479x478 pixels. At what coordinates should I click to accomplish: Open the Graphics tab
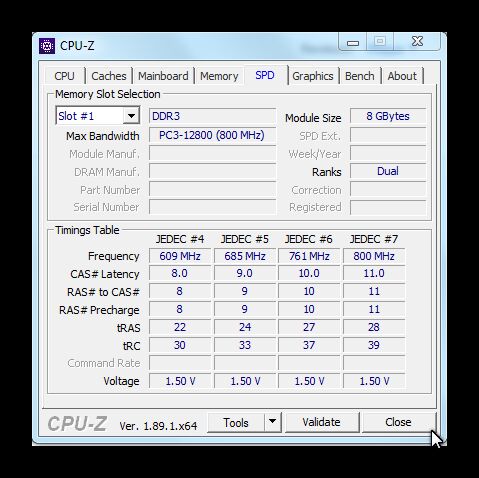coord(313,76)
